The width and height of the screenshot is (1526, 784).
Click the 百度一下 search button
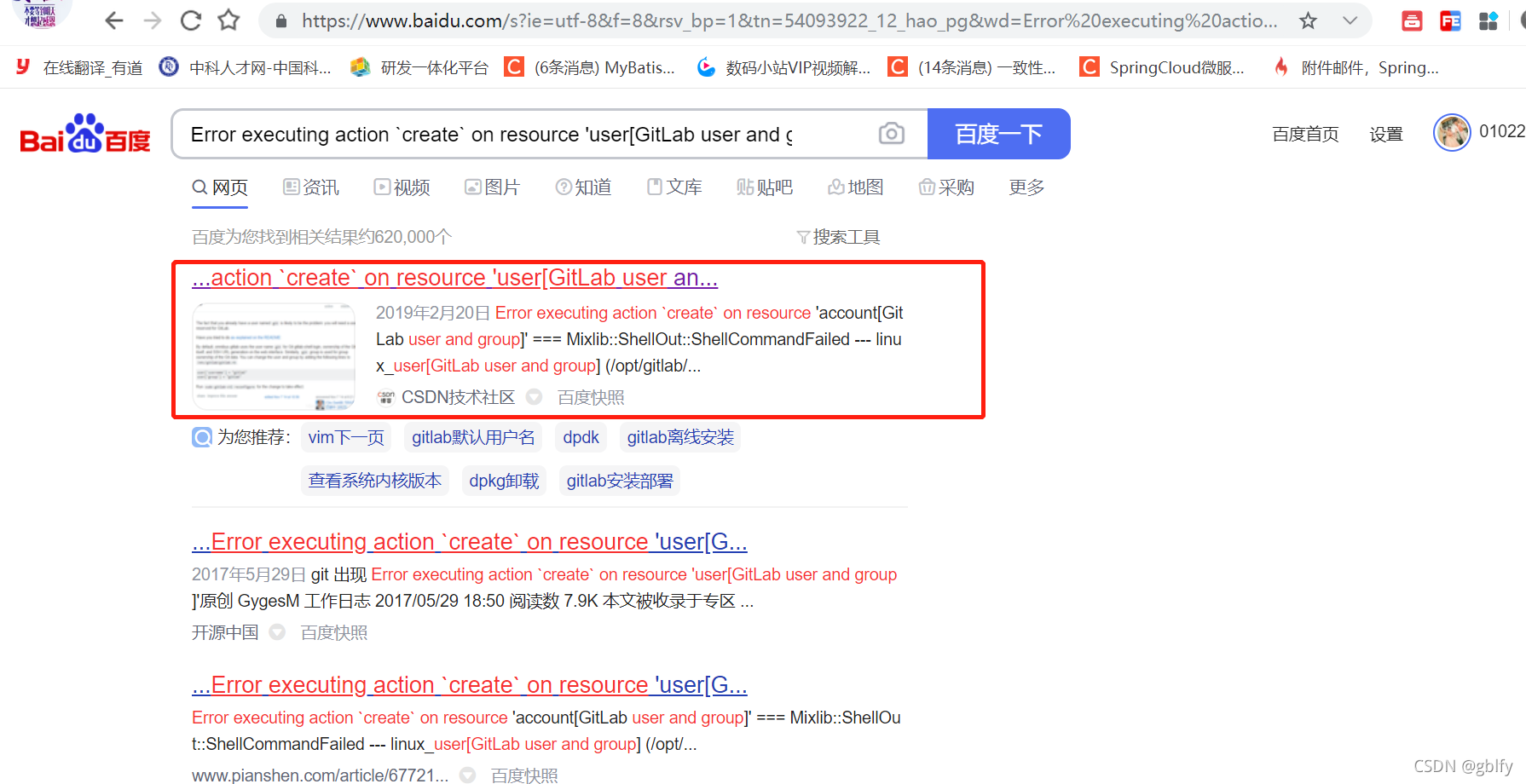point(998,134)
